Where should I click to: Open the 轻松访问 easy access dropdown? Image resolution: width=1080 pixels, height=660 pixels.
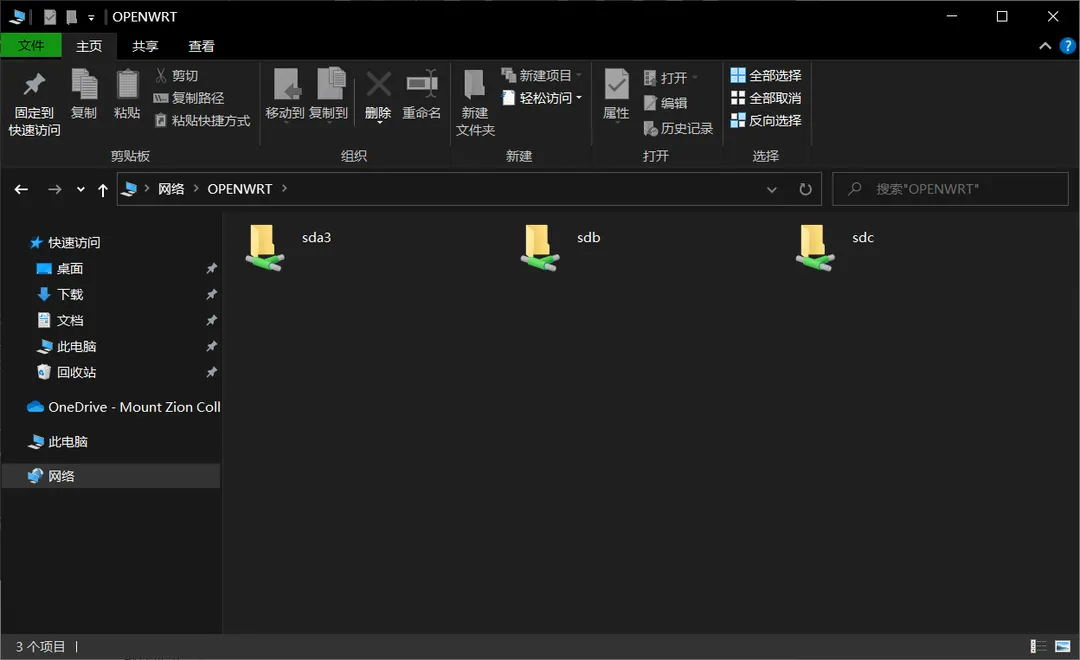click(542, 98)
